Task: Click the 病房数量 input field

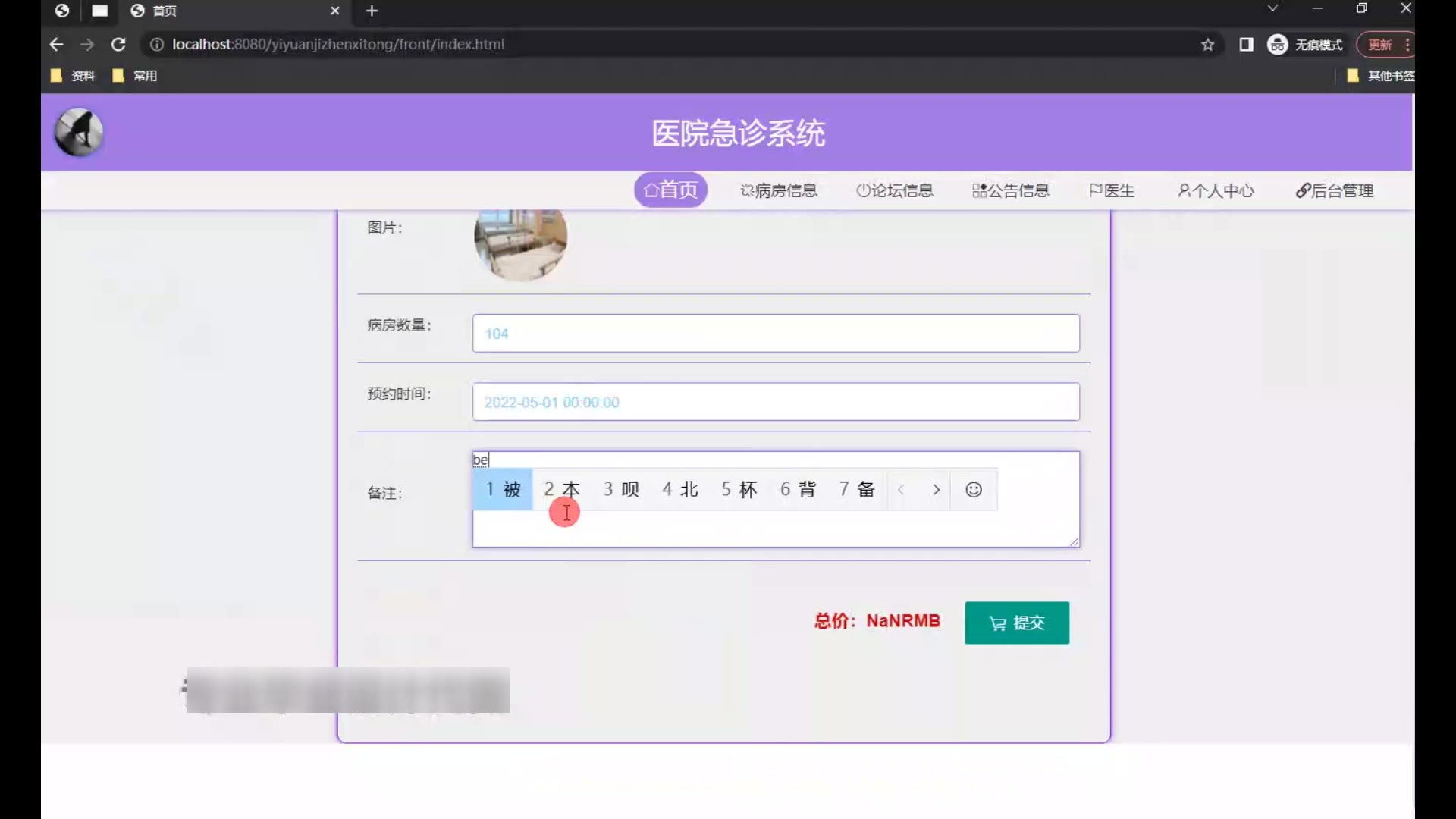Action: pyautogui.click(x=775, y=334)
